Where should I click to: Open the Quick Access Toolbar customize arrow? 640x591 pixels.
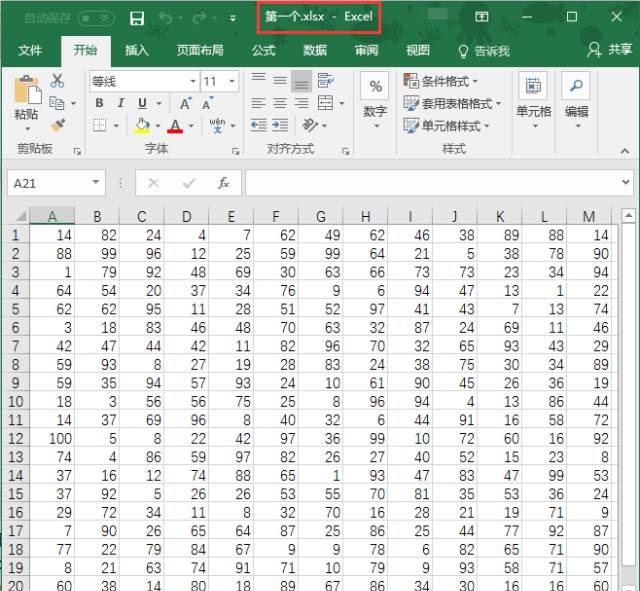point(233,18)
